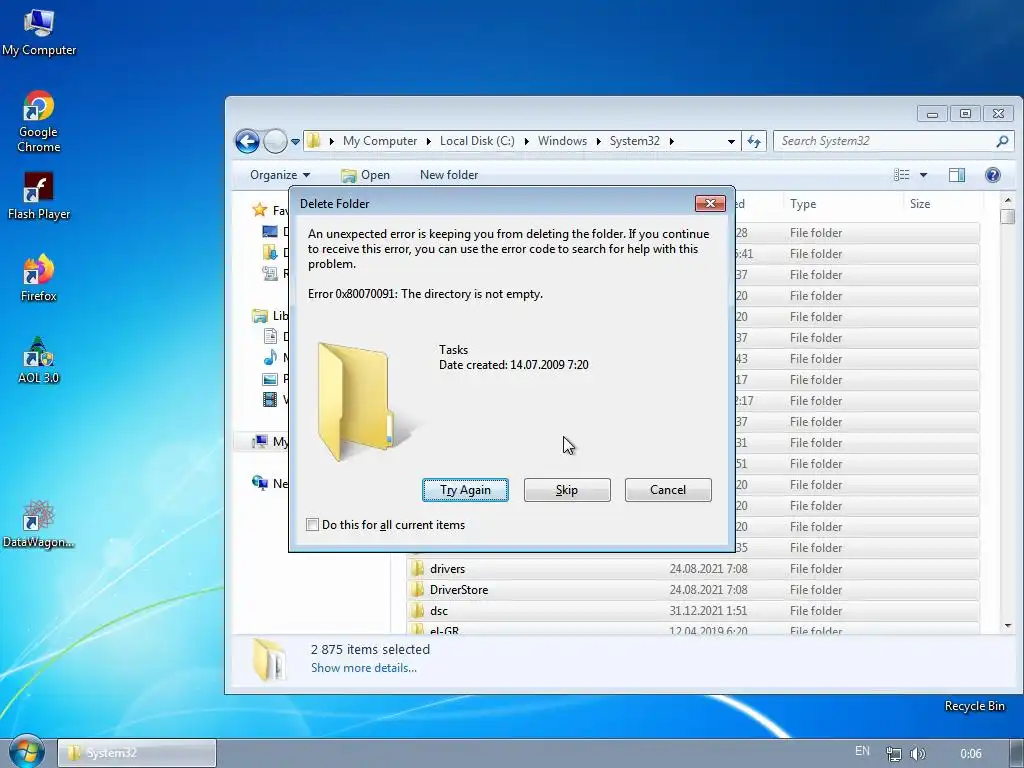Screen dimensions: 1024x768
Task: Click the vertical scrollbar up arrow
Action: coord(1008,199)
